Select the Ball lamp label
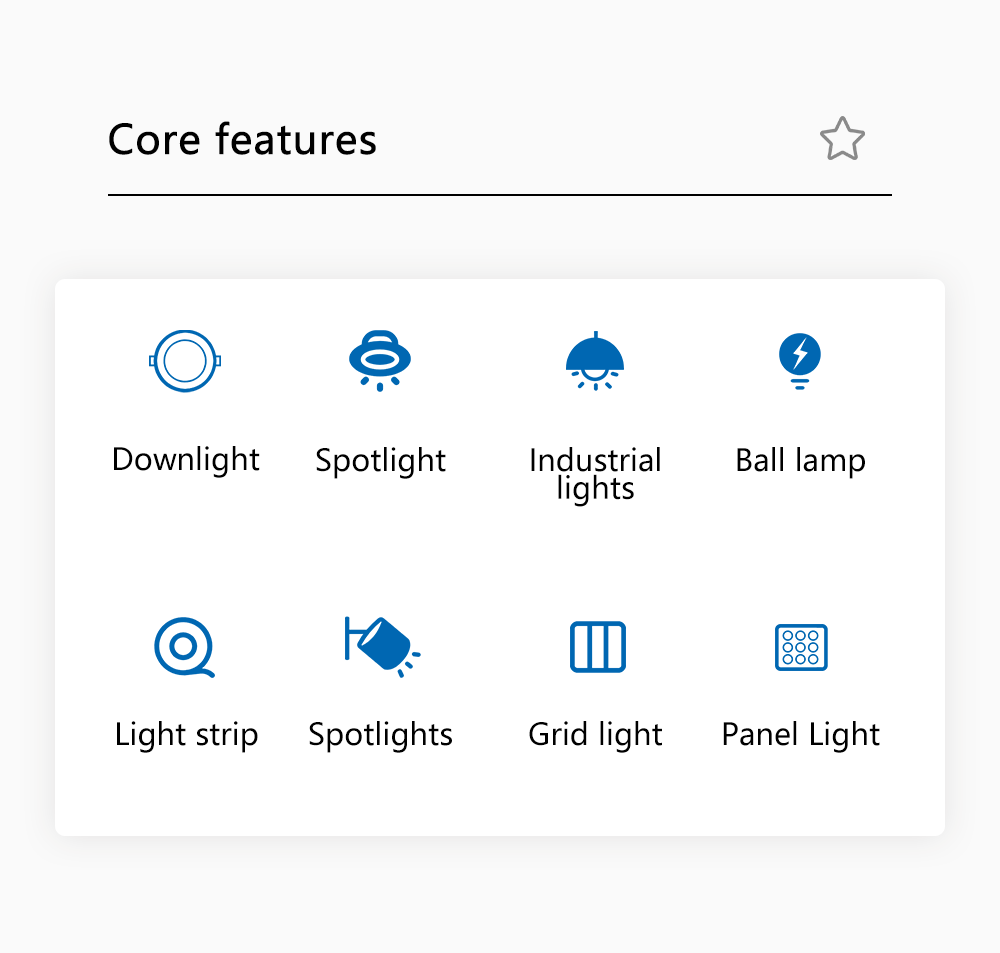 pyautogui.click(x=800, y=461)
